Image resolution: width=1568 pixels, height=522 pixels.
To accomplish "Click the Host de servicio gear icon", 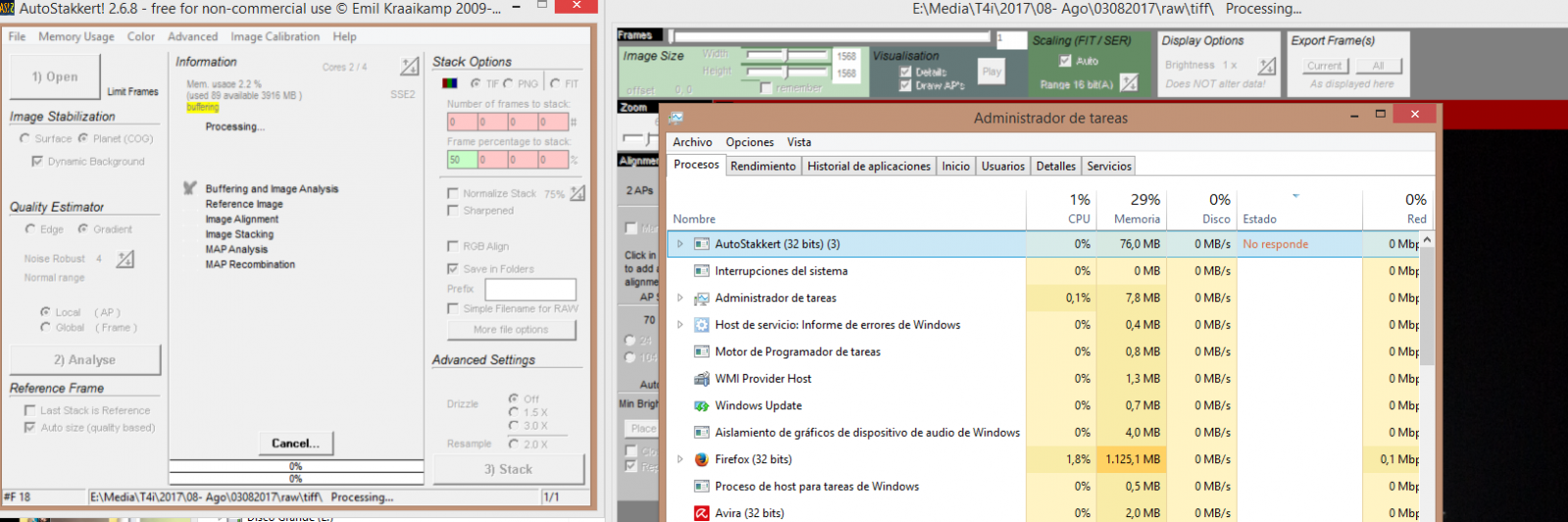I will 702,325.
